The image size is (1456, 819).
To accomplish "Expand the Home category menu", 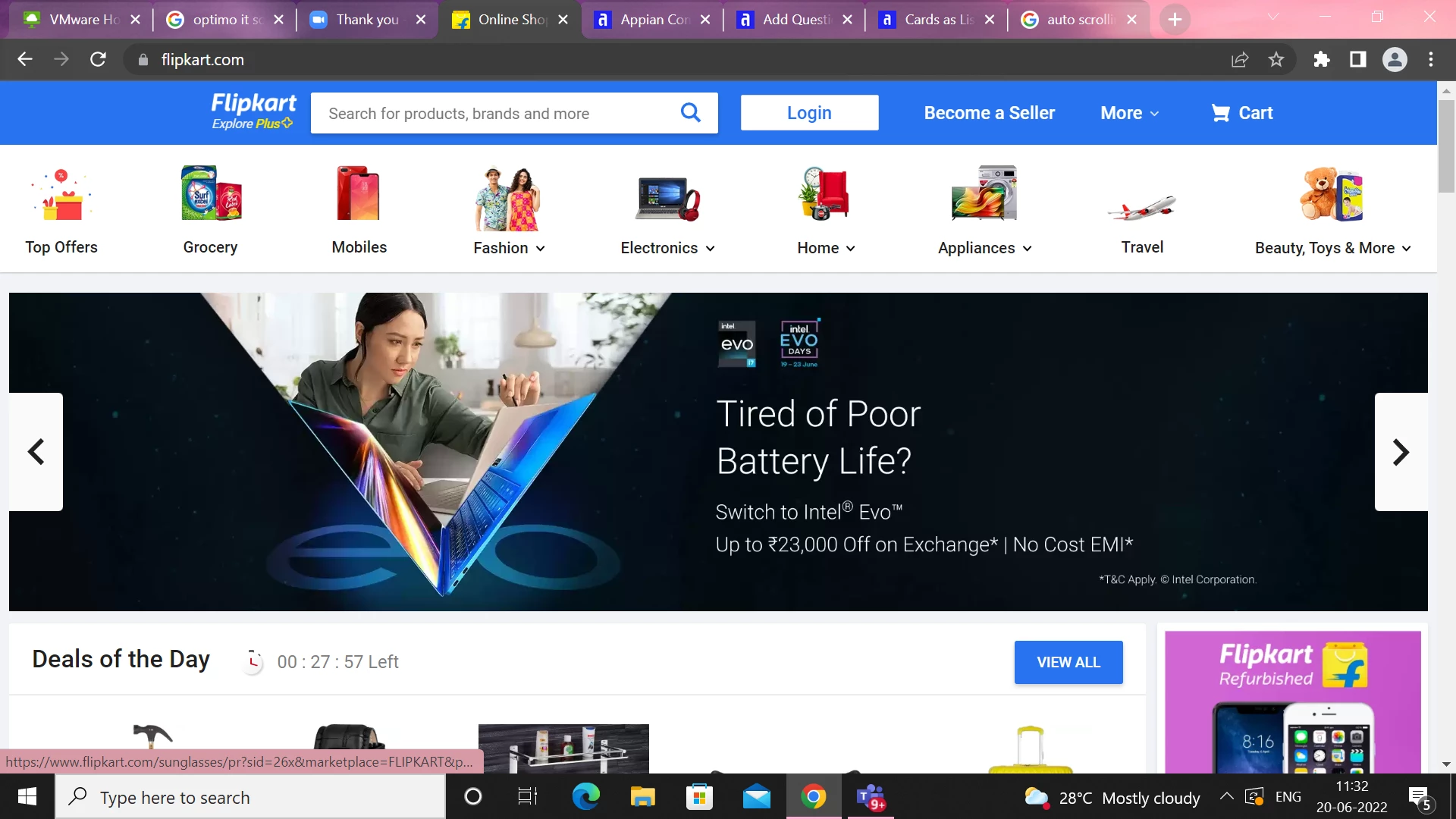I will tap(826, 248).
